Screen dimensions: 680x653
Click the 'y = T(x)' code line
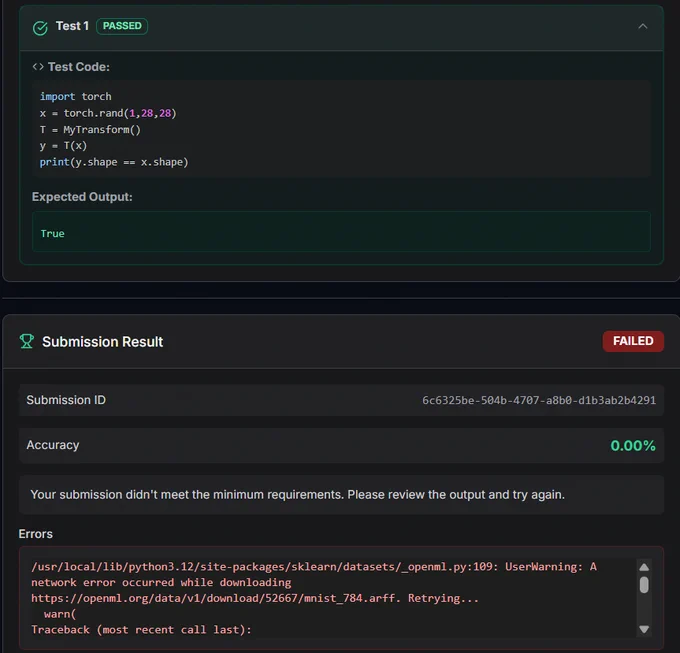click(x=63, y=146)
